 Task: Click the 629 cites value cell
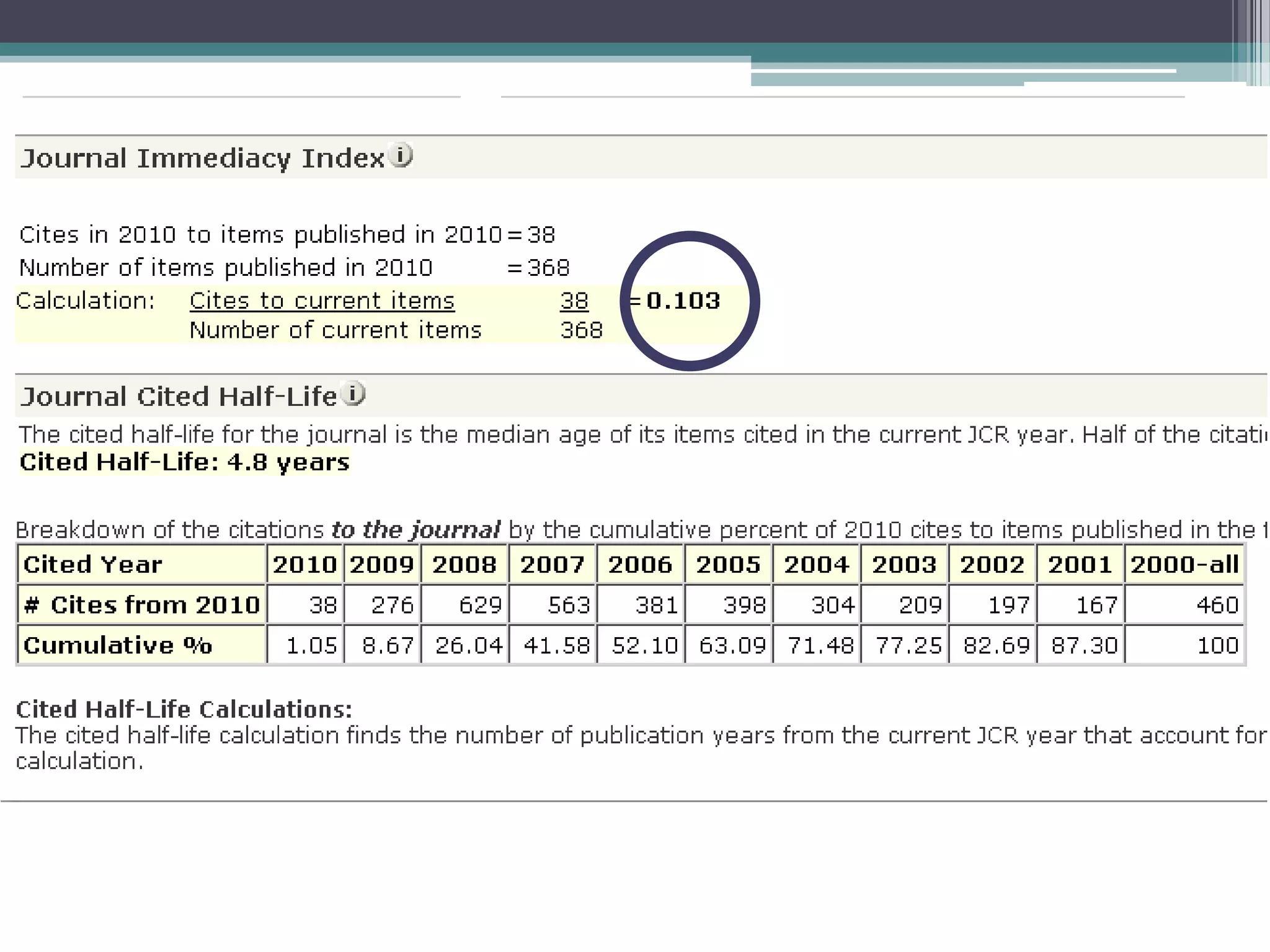[x=479, y=604]
